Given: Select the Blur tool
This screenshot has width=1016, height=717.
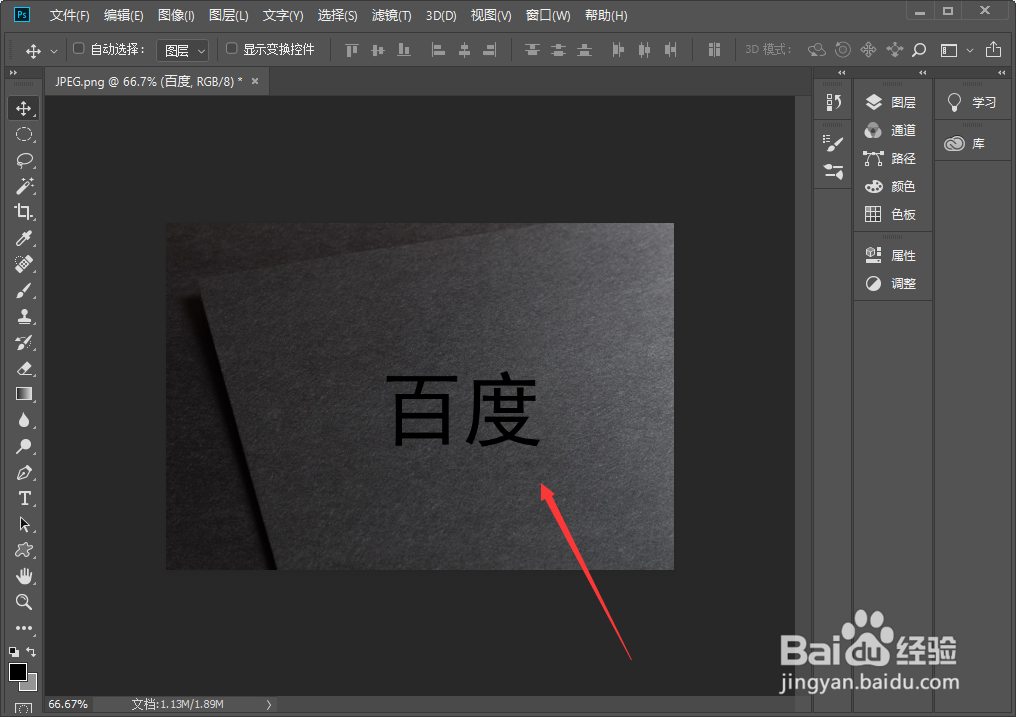Looking at the screenshot, I should (x=24, y=420).
